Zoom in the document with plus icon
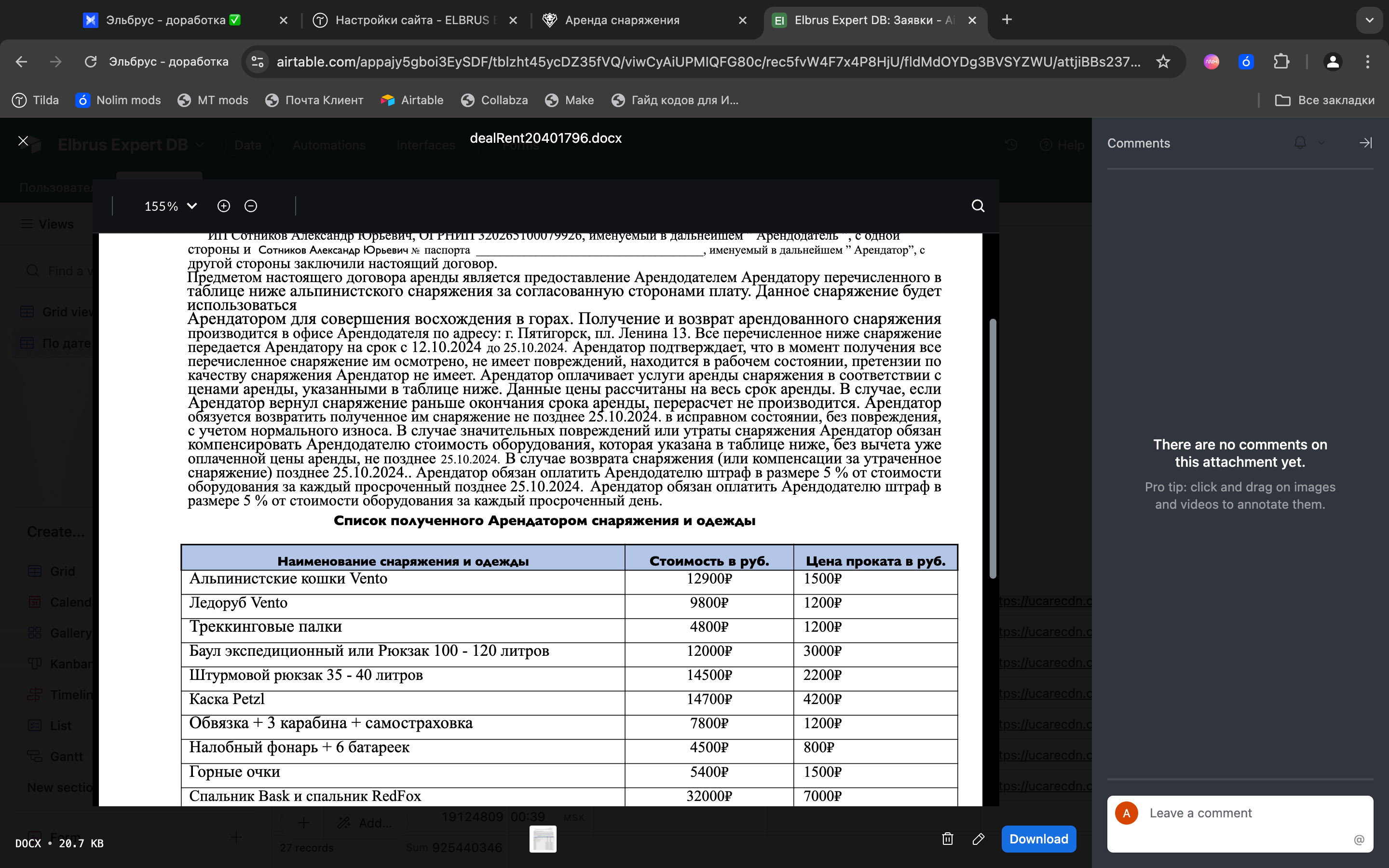Screen dimensions: 1389x868 point(224,206)
